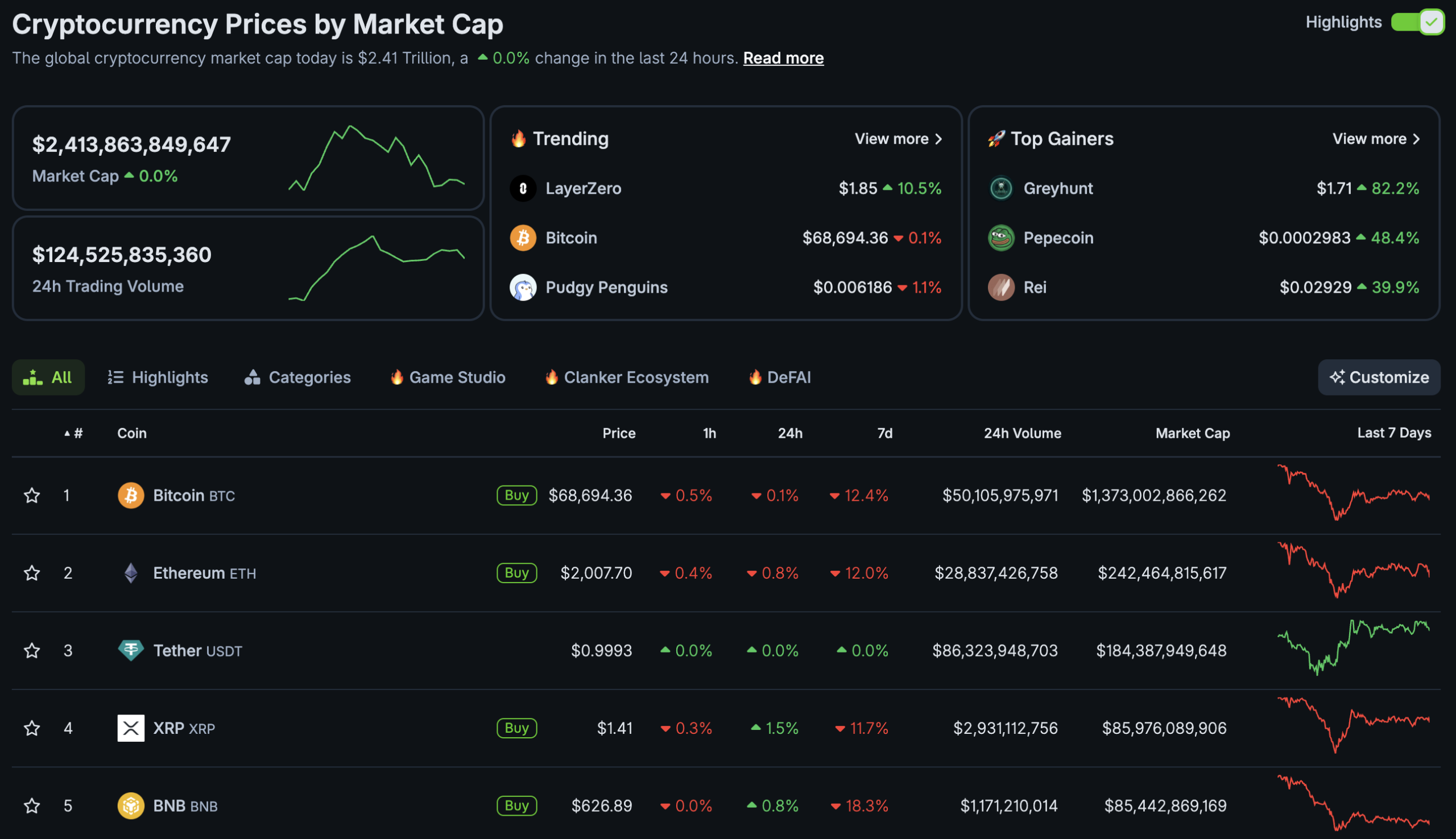Open Bitcoin's Last 7 Days sparkline chart

(x=1354, y=493)
